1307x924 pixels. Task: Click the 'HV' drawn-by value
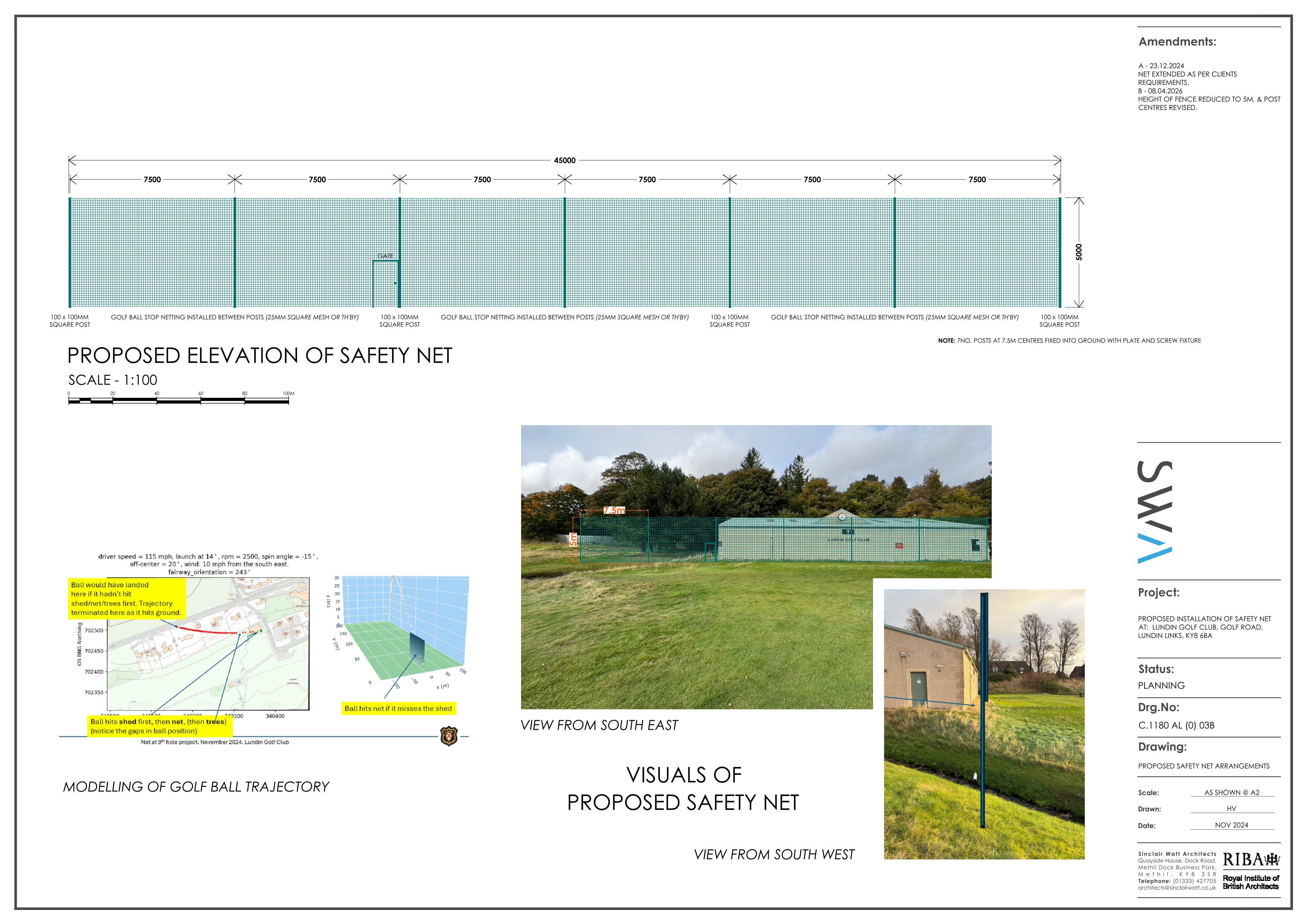coord(1231,809)
